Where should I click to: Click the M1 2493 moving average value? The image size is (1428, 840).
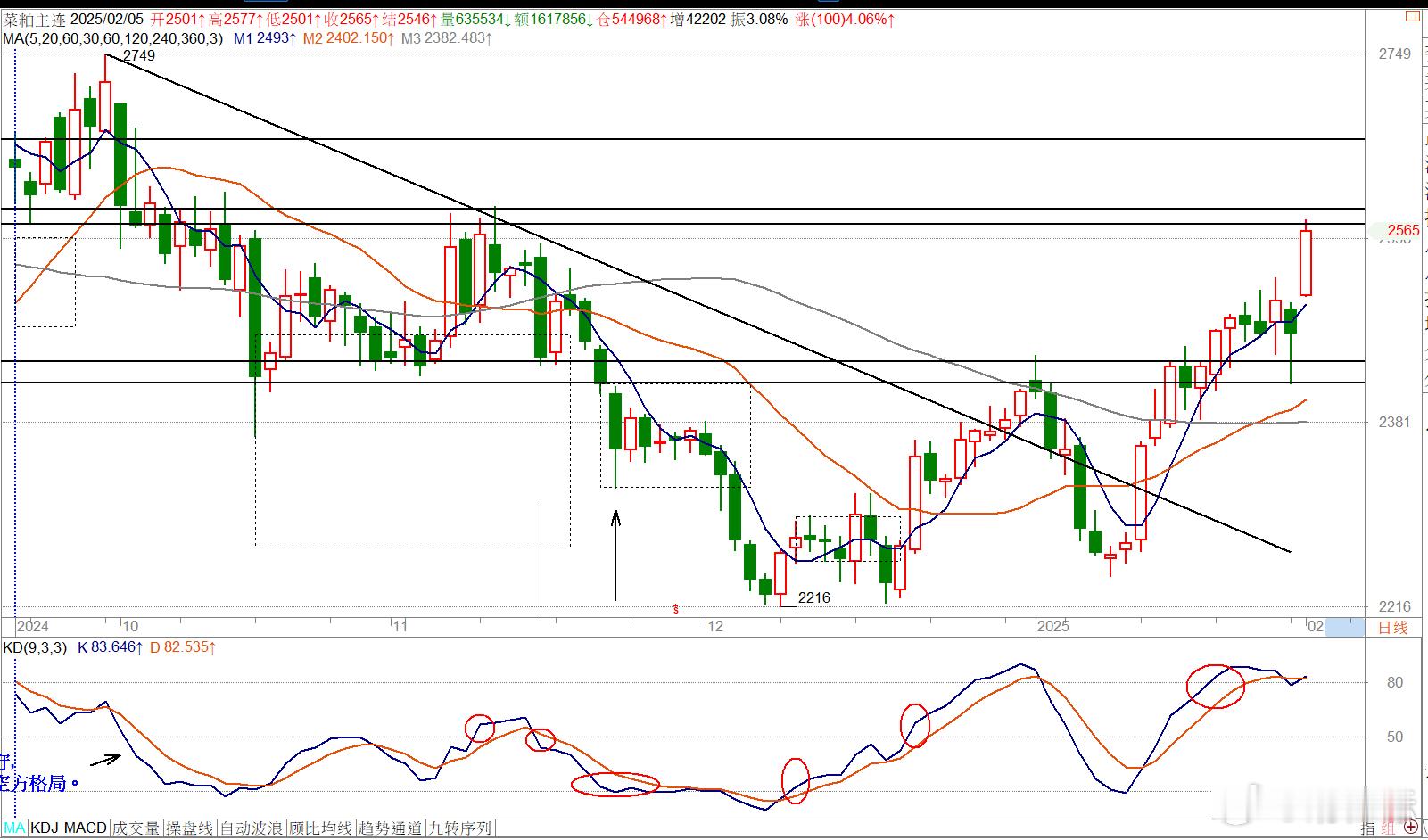pos(264,38)
